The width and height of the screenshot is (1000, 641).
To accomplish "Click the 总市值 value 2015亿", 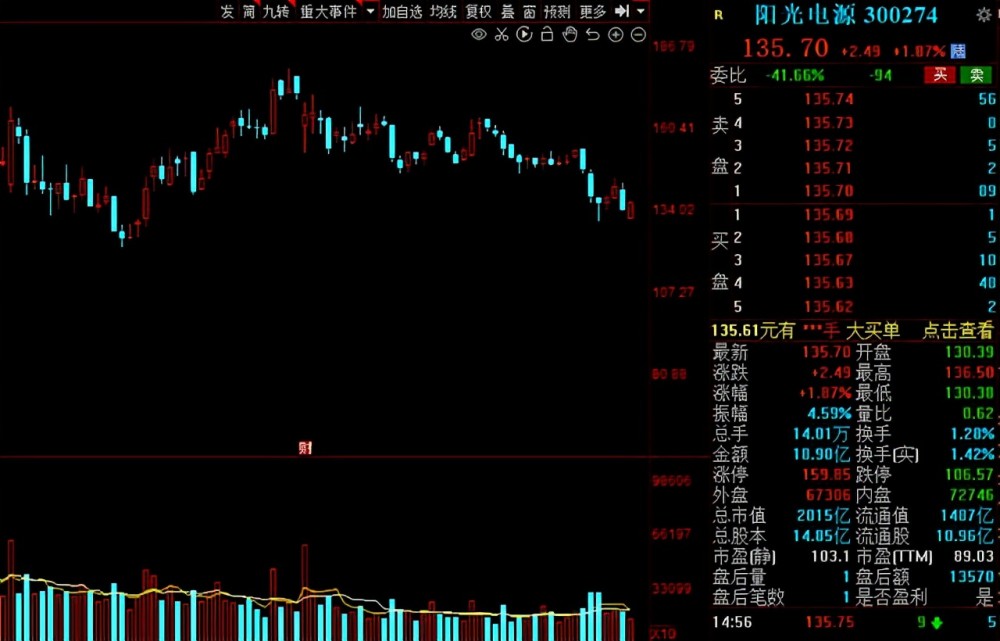I will [823, 515].
